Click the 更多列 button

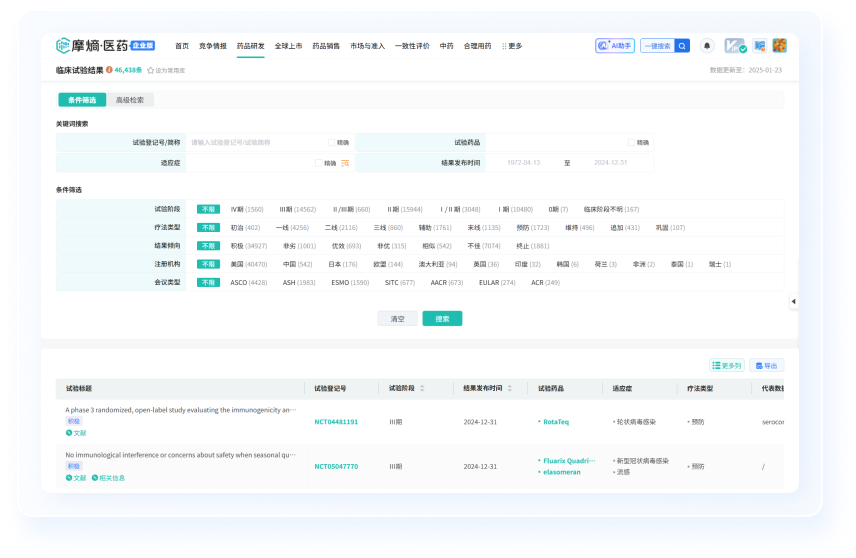(727, 365)
